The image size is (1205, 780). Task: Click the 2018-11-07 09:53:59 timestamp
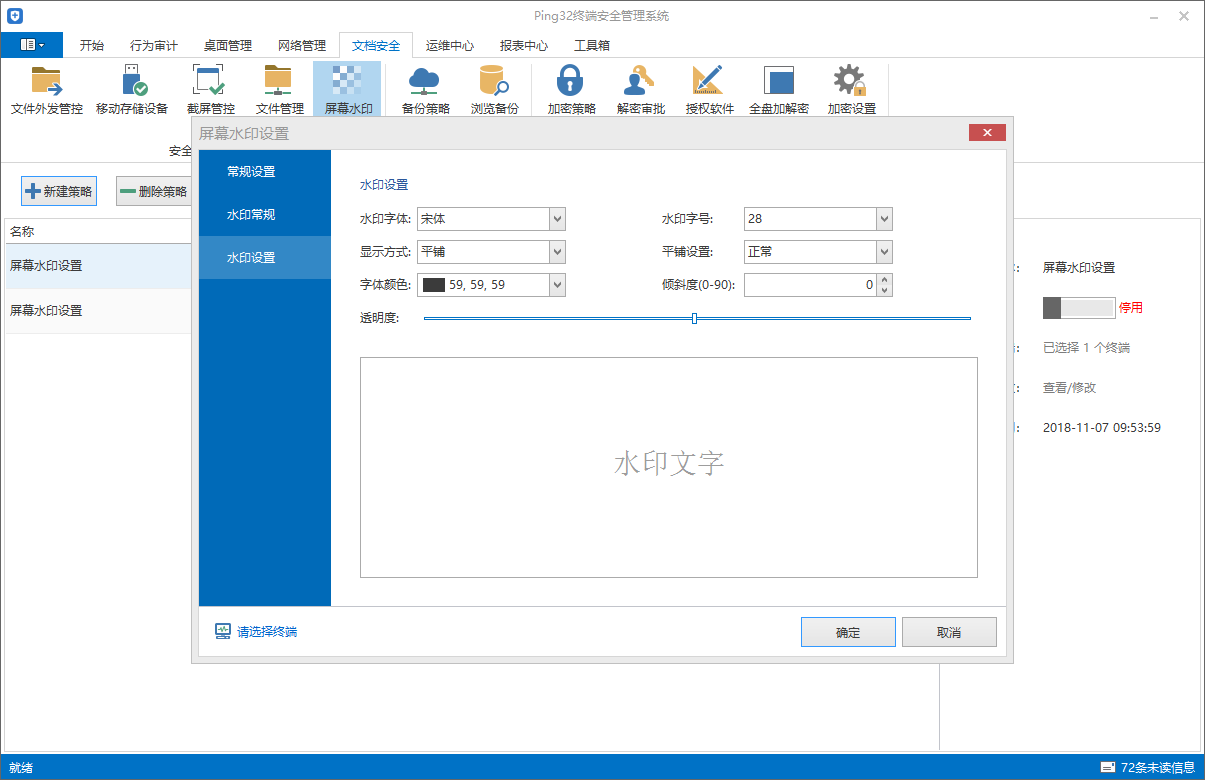click(x=1102, y=428)
